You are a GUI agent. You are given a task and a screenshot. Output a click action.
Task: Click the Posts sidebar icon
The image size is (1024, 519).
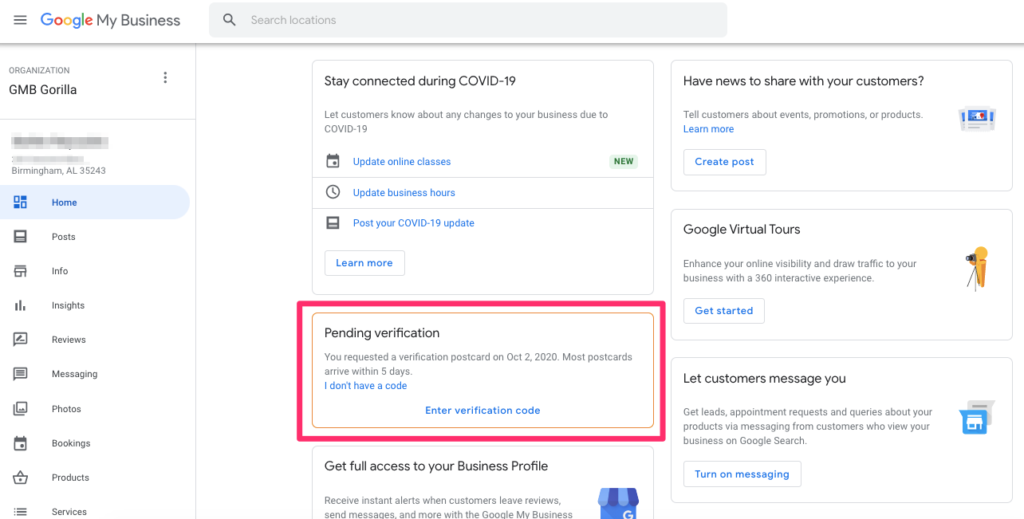pos(20,236)
